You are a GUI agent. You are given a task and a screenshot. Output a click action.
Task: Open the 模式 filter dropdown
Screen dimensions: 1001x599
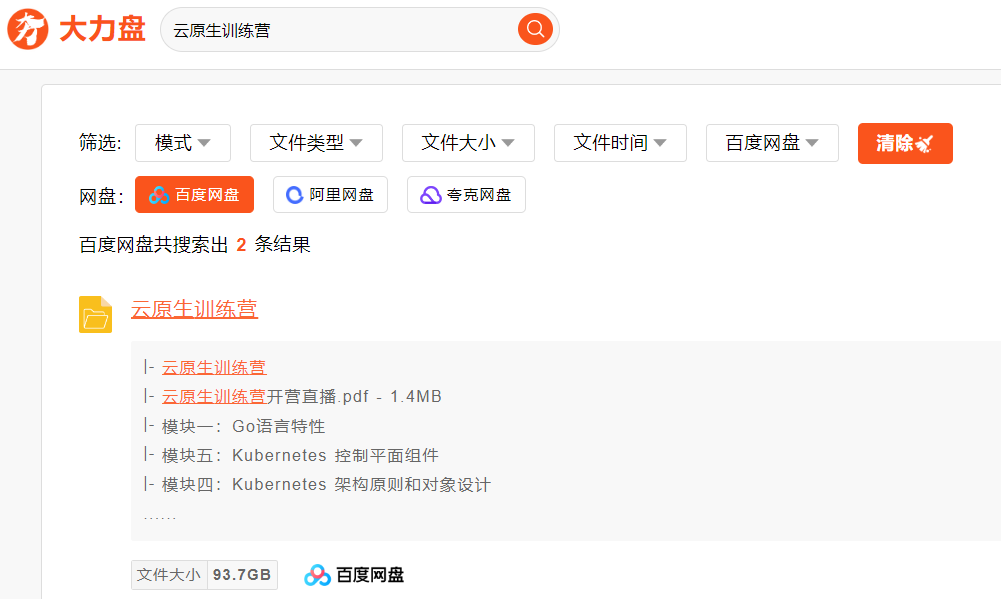183,143
